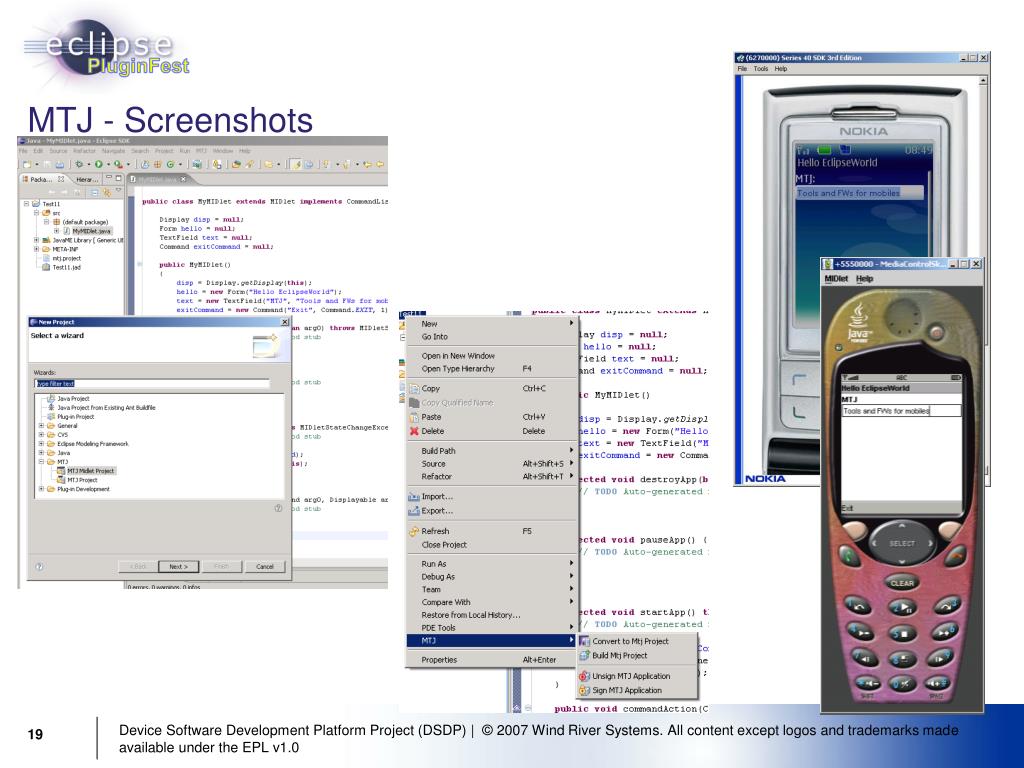
Task: Click the Print icon in Eclipse toolbar
Action: 59,165
